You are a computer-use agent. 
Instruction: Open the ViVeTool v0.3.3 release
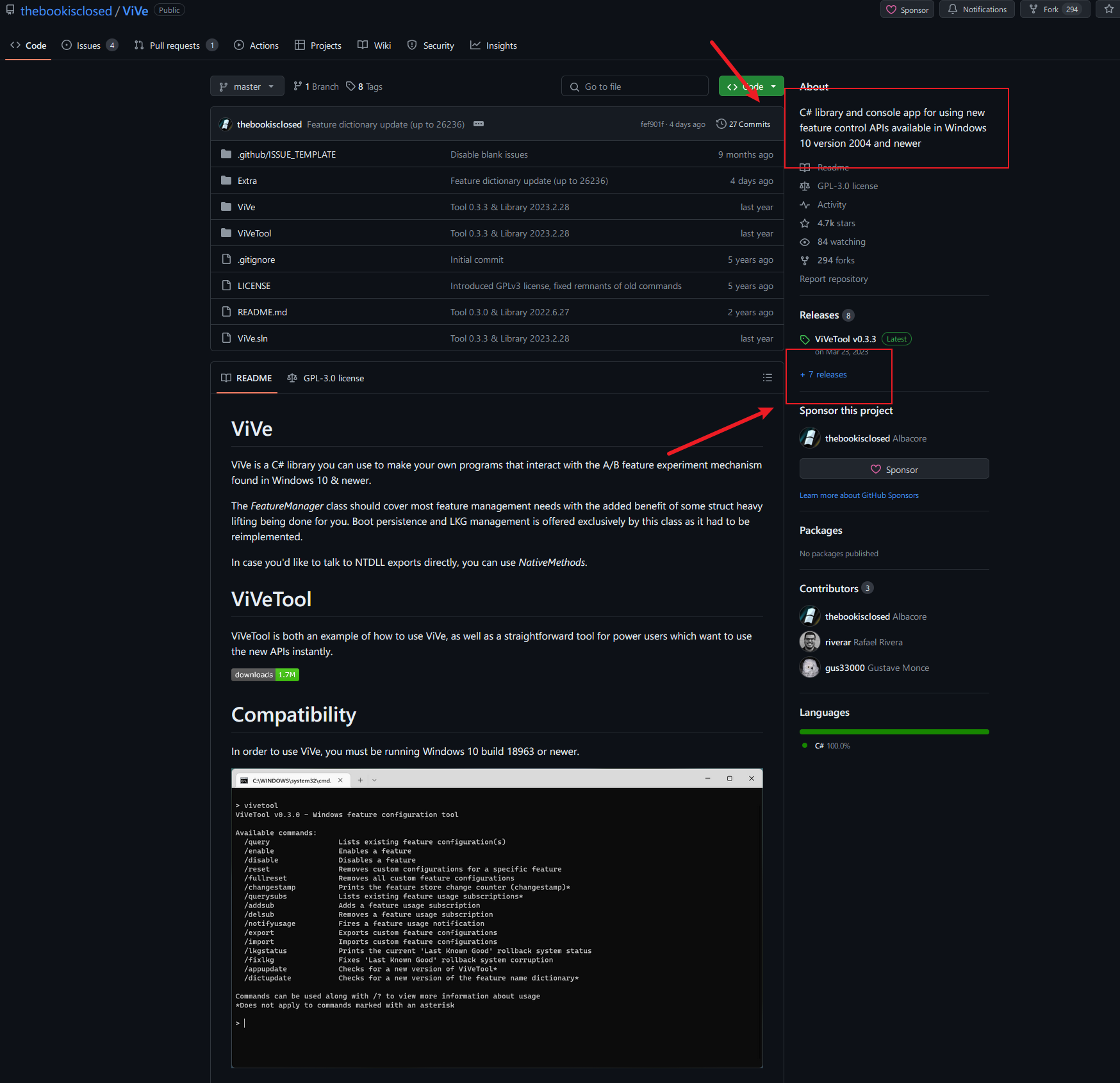coord(845,339)
